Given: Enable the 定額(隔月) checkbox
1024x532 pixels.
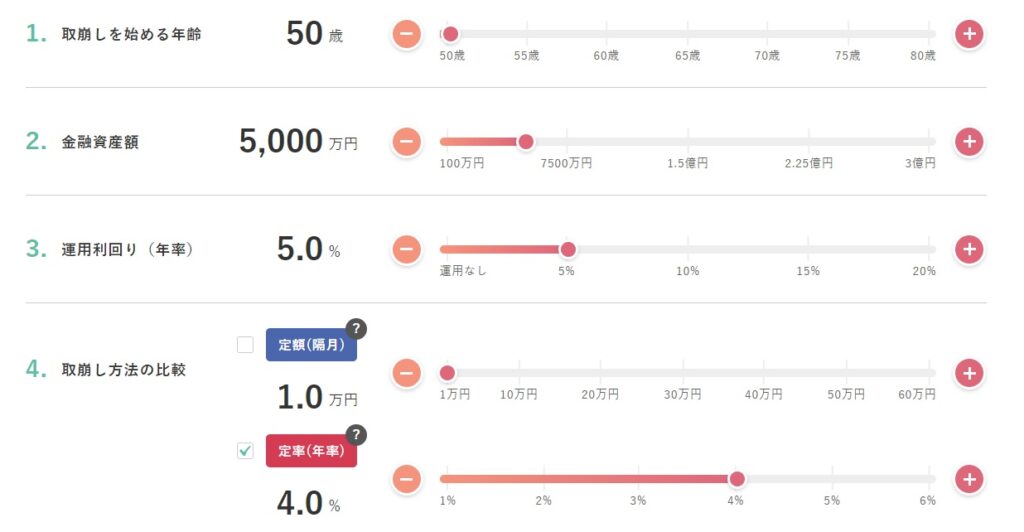Looking at the screenshot, I should click(245, 345).
